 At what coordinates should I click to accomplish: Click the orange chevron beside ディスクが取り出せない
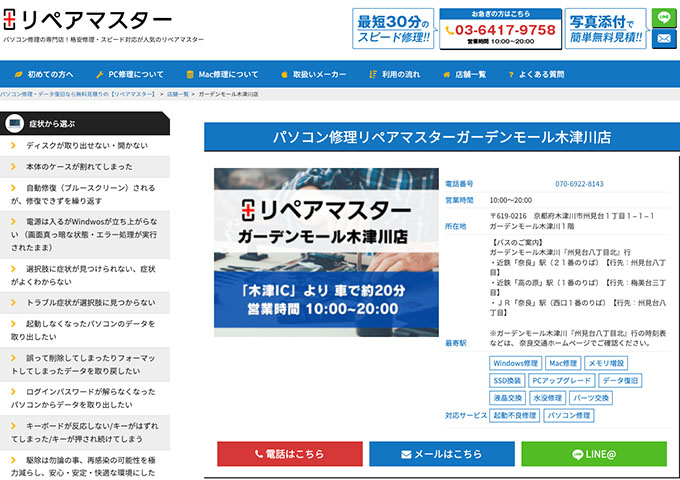(13, 146)
